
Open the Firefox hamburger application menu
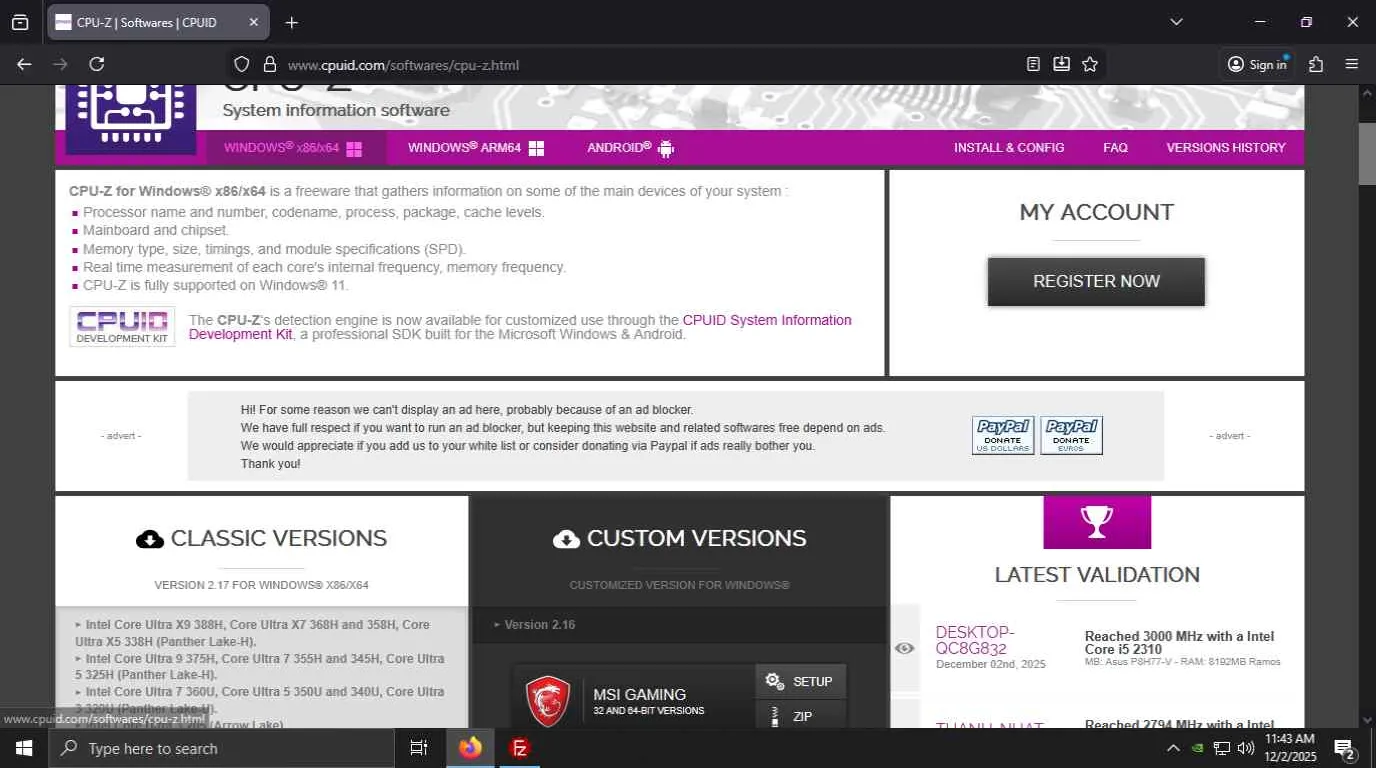tap(1352, 64)
